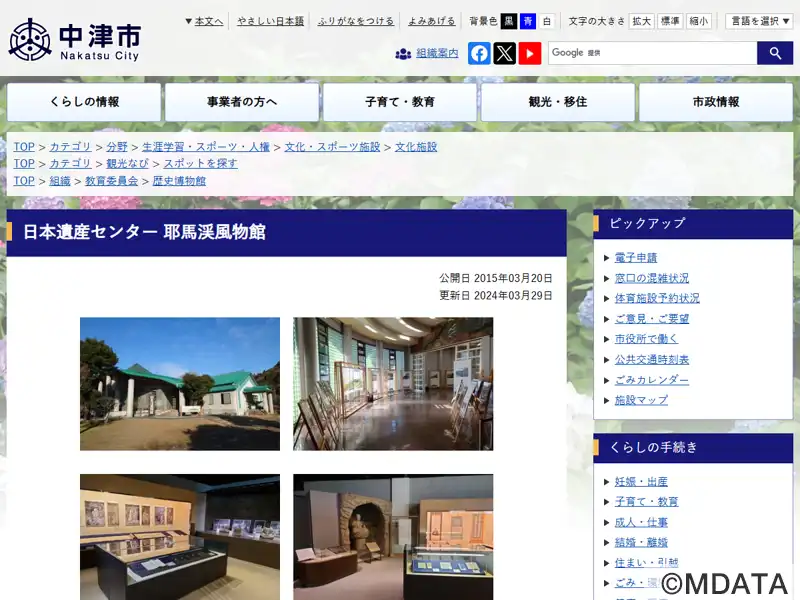Open 観光なび breadcrumb link

(x=128, y=164)
